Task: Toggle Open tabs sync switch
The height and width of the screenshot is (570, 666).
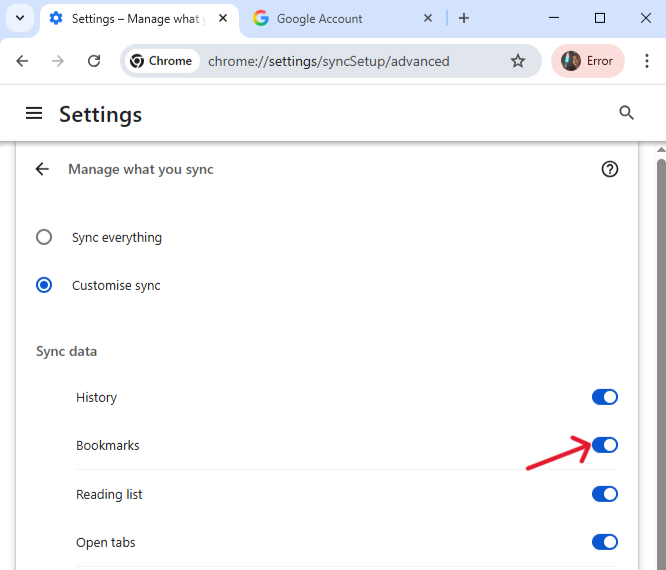Action: (x=604, y=542)
